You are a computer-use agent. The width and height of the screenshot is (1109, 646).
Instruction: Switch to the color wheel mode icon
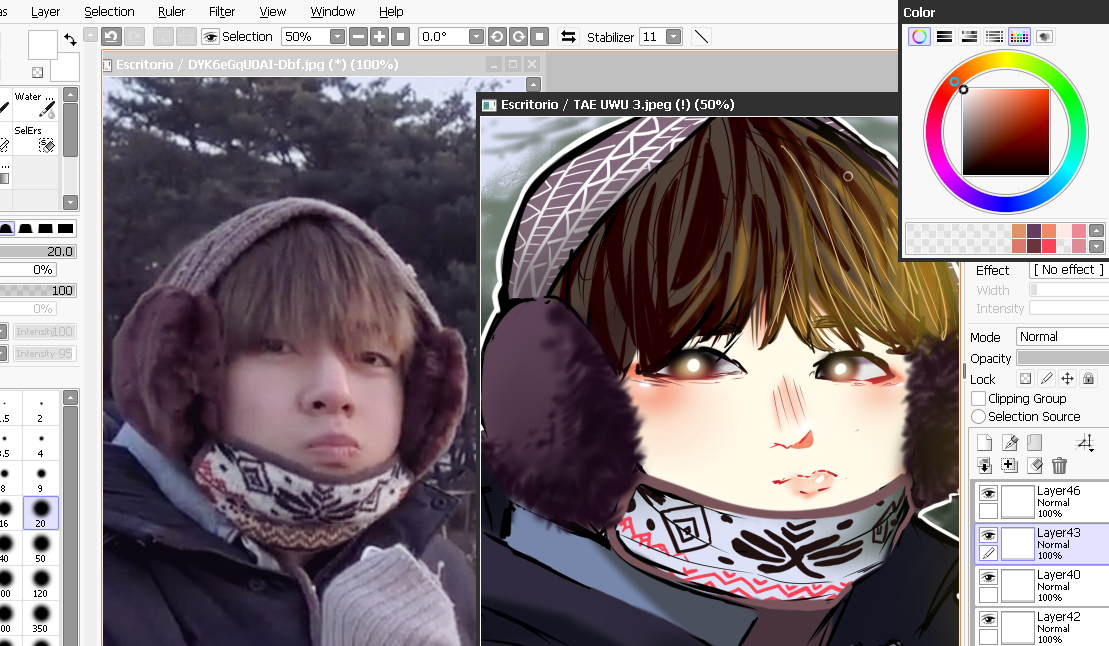coord(919,37)
